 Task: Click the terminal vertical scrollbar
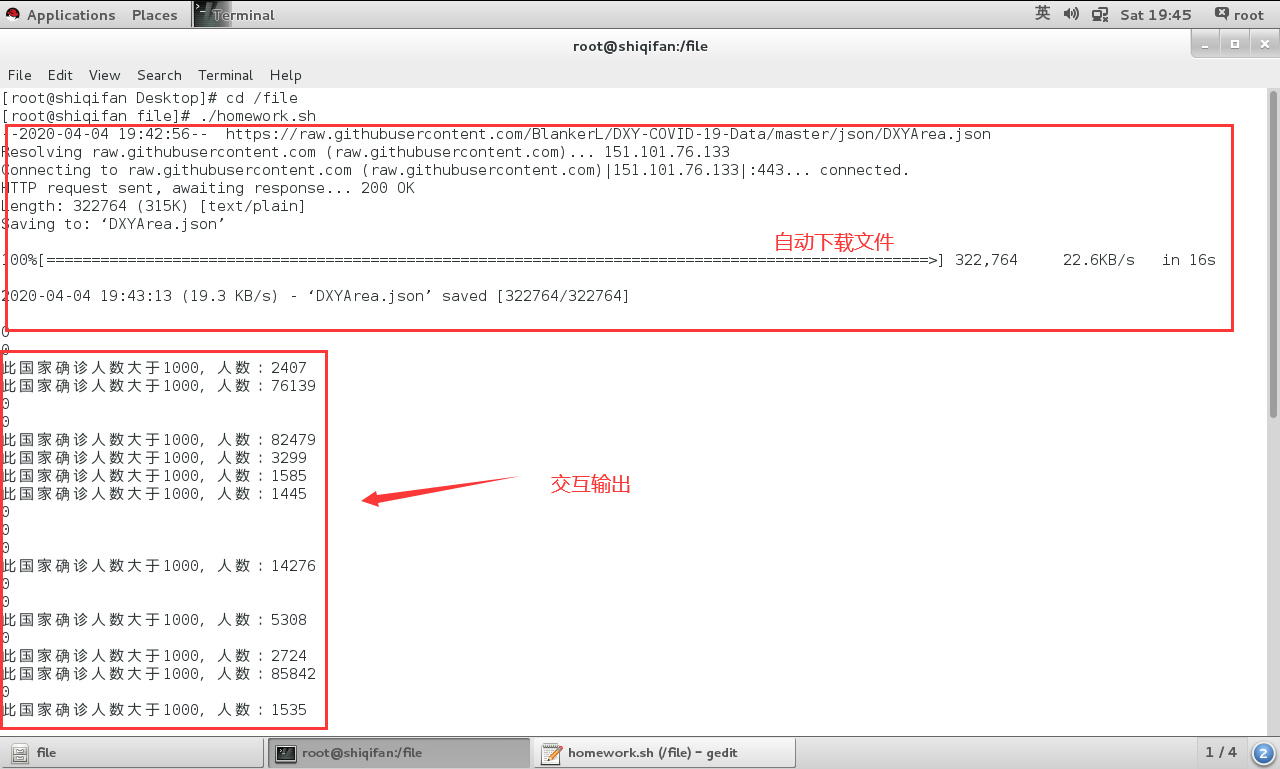[1273, 254]
